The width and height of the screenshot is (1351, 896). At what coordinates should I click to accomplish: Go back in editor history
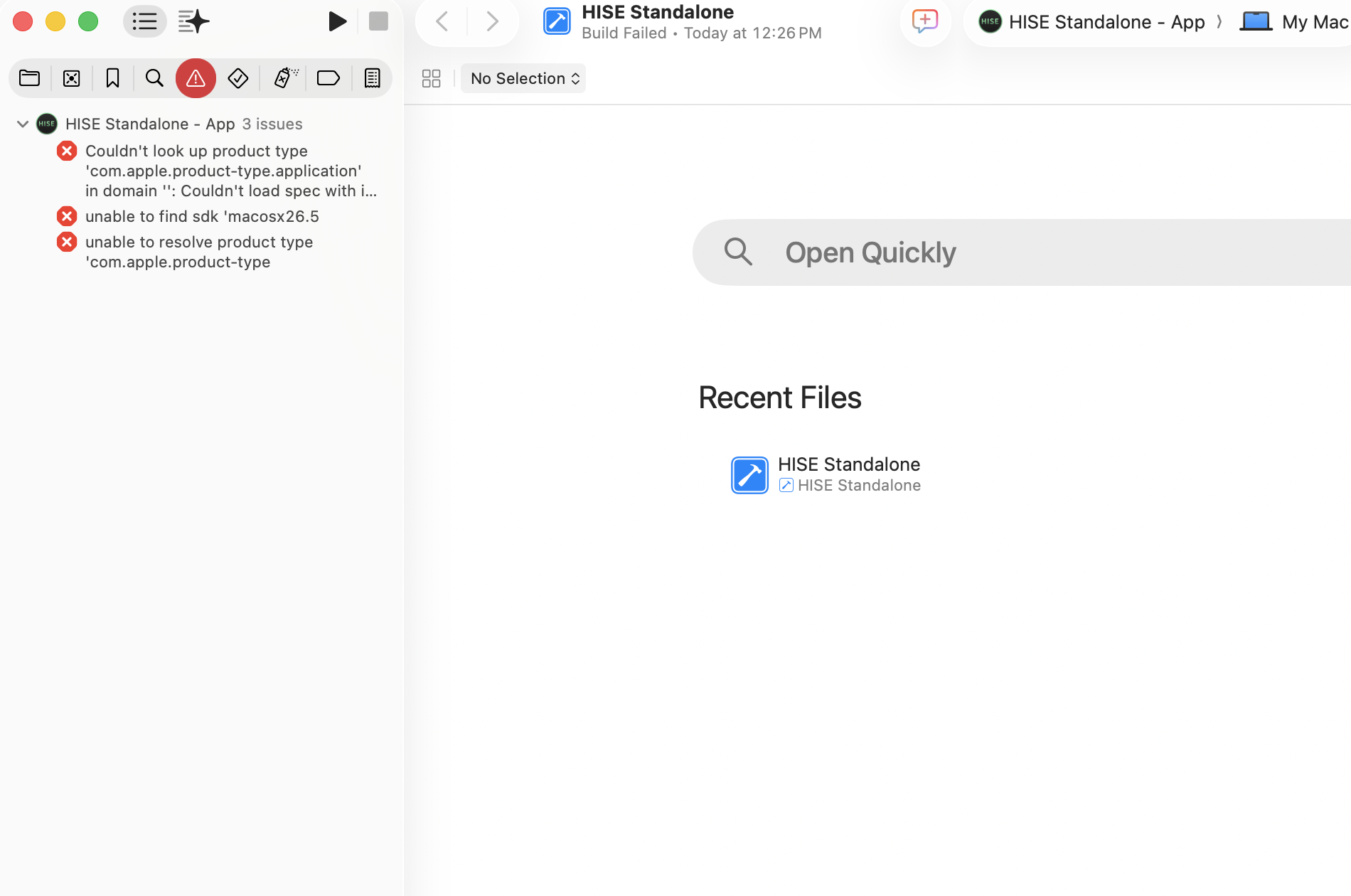pyautogui.click(x=442, y=21)
